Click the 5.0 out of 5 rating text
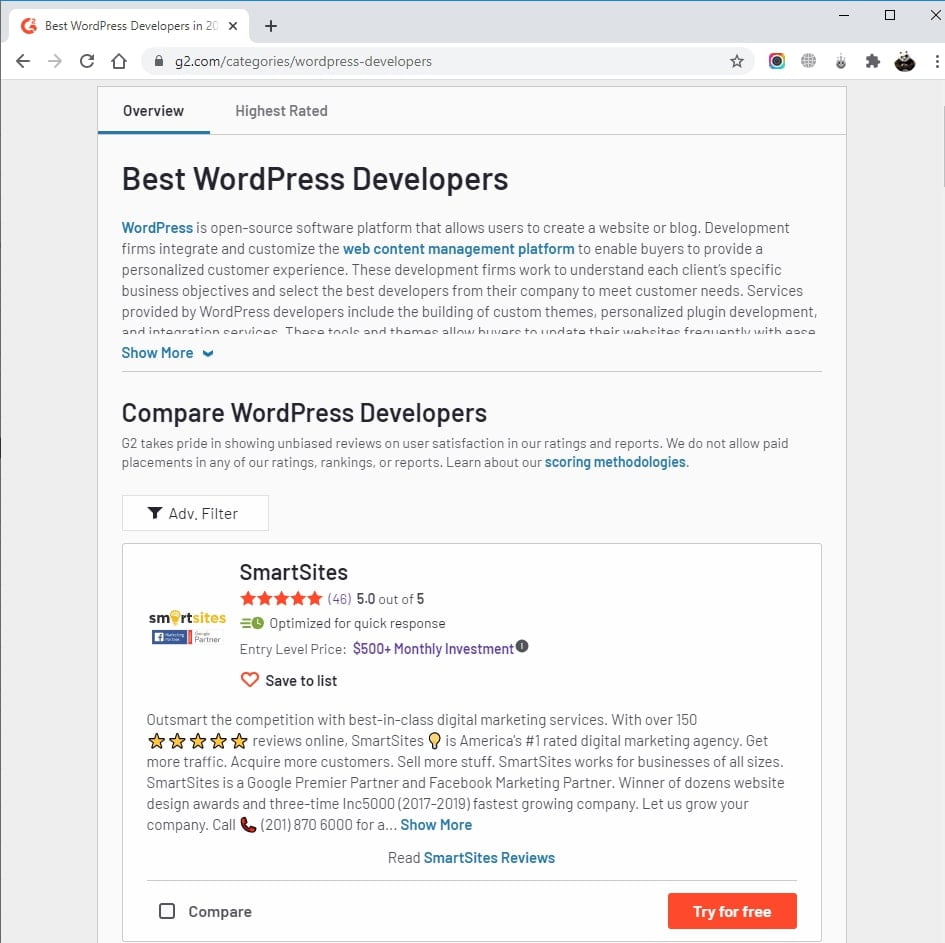 (x=391, y=598)
